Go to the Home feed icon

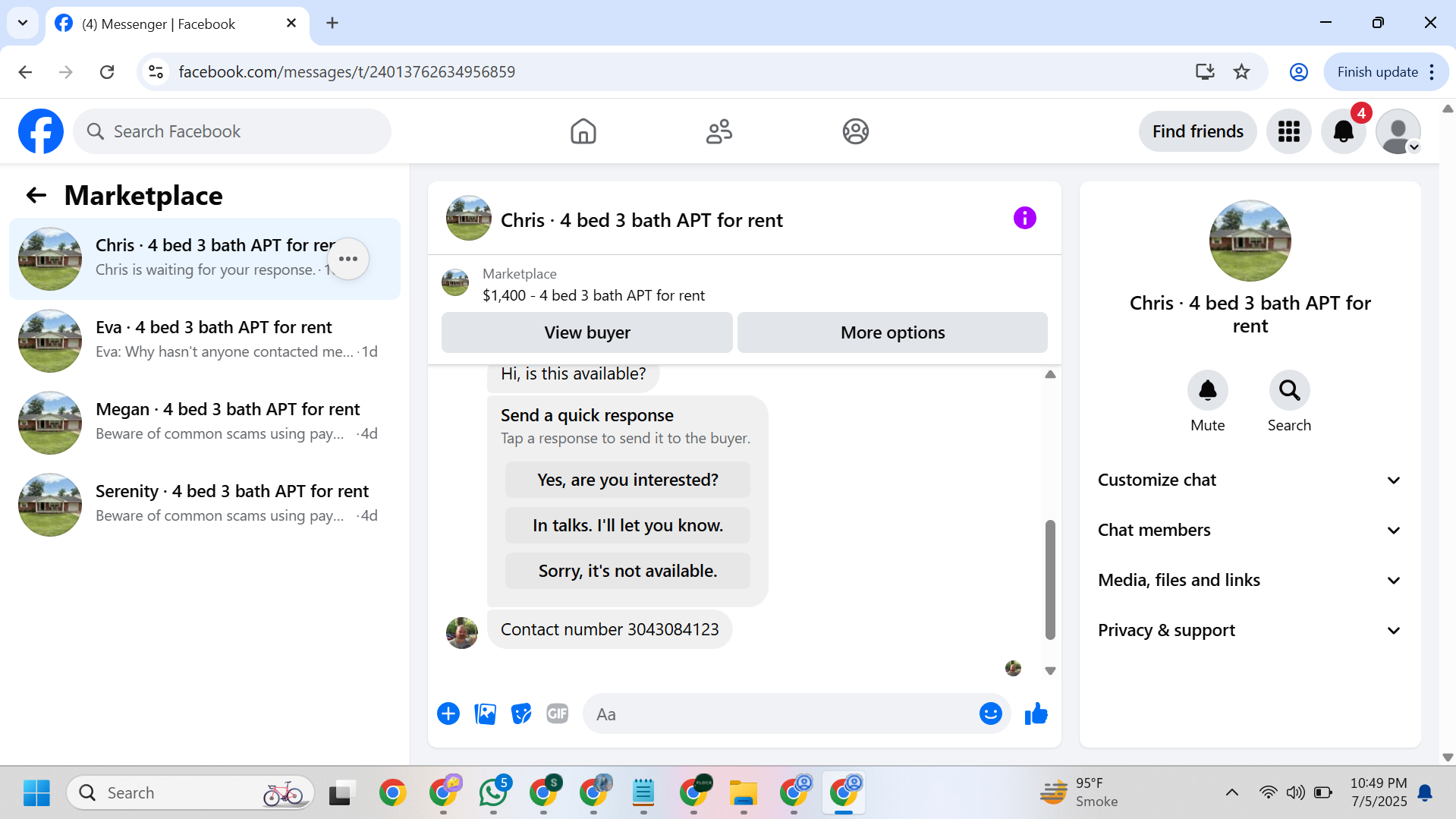583,131
